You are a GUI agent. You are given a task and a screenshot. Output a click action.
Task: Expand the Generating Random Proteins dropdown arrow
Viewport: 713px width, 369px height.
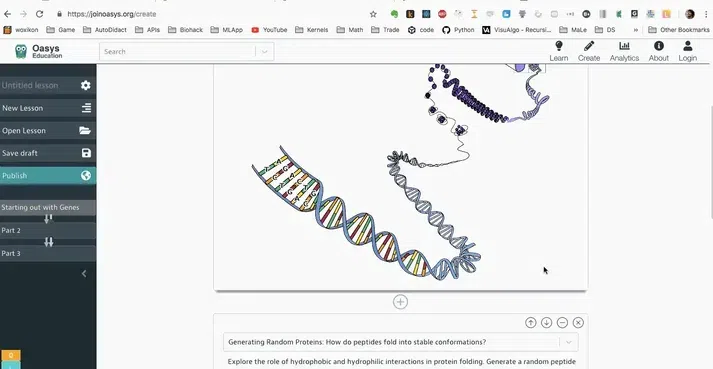(568, 342)
